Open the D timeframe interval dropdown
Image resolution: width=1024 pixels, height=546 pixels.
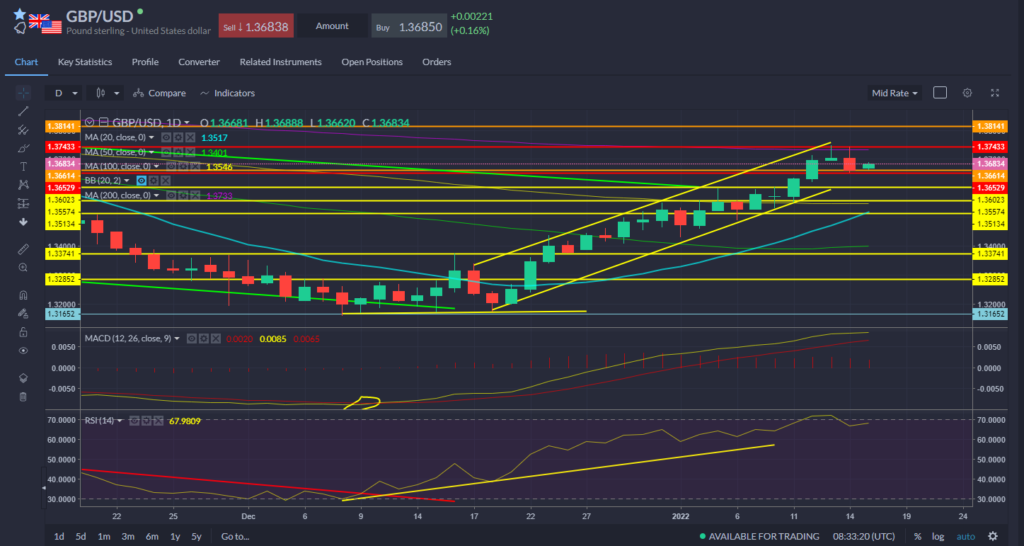click(x=64, y=93)
